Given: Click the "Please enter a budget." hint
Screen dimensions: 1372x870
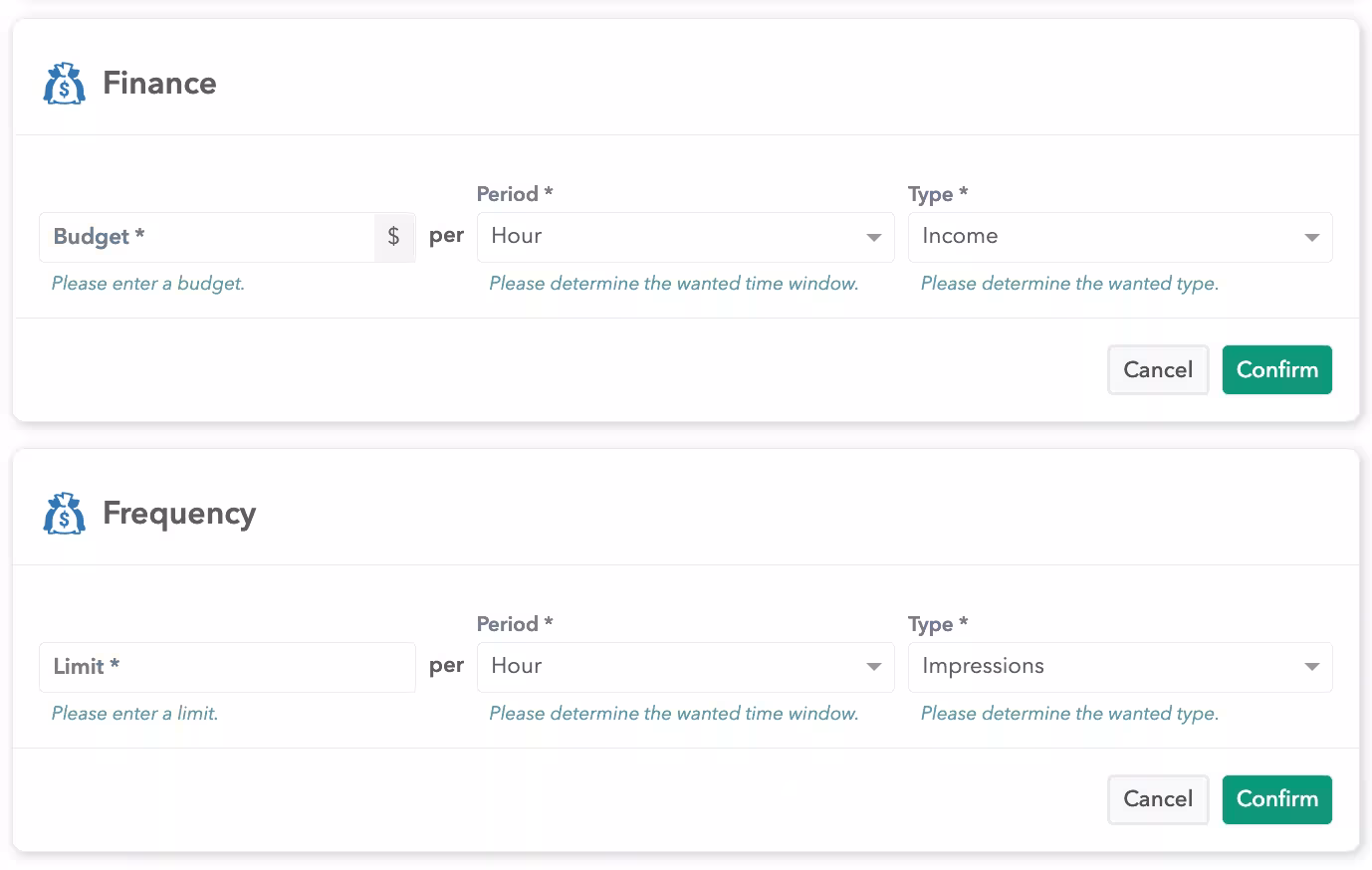Looking at the screenshot, I should pos(148,284).
